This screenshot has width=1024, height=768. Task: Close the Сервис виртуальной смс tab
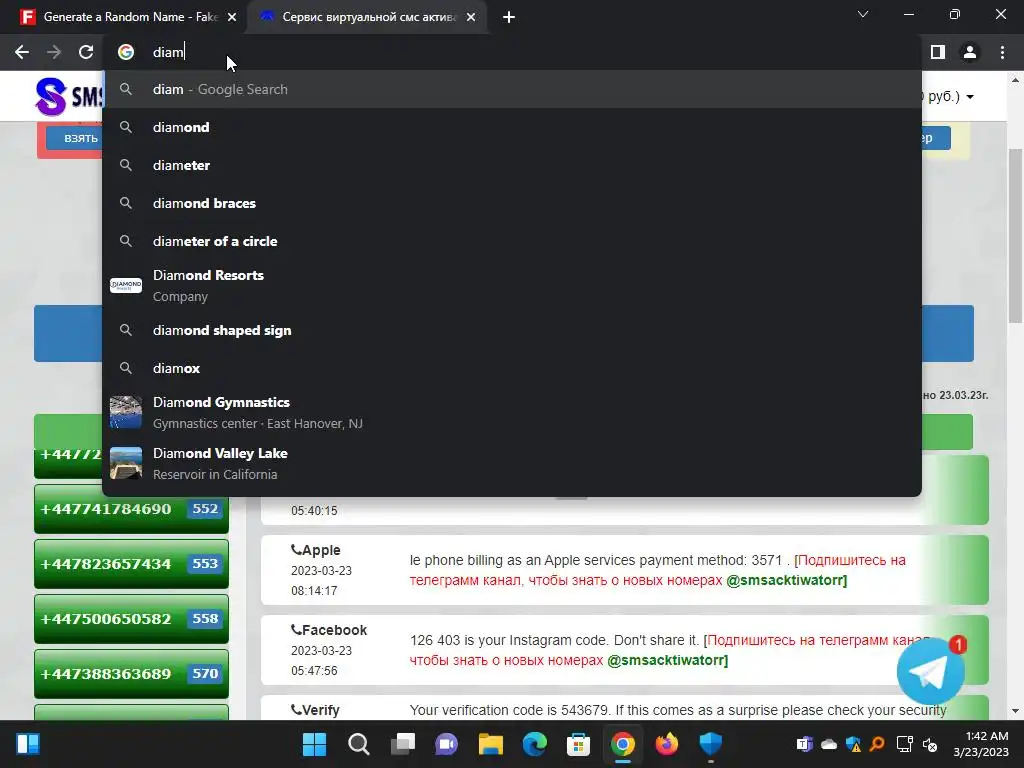(x=471, y=17)
